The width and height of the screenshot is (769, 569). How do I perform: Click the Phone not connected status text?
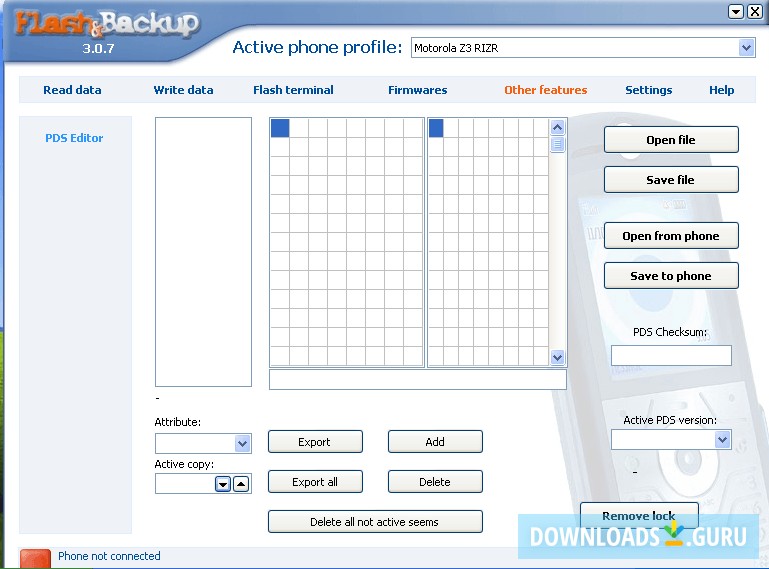tap(109, 556)
